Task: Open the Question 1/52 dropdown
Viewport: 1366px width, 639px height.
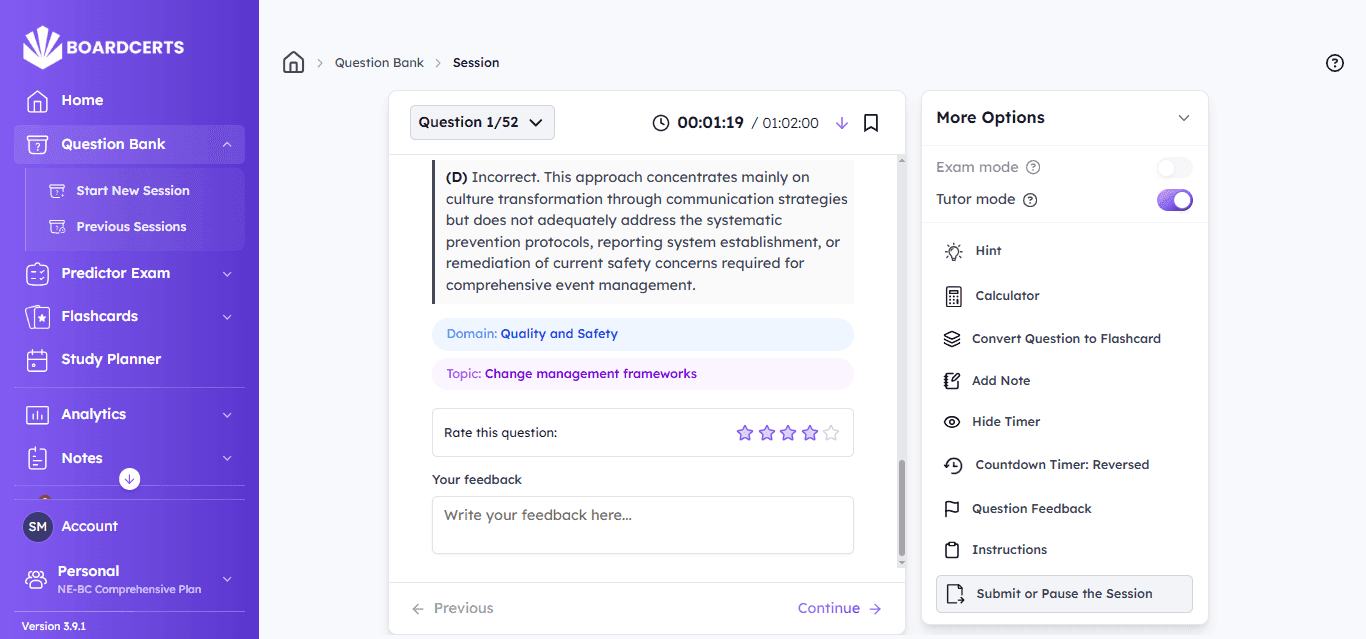Action: coord(482,123)
